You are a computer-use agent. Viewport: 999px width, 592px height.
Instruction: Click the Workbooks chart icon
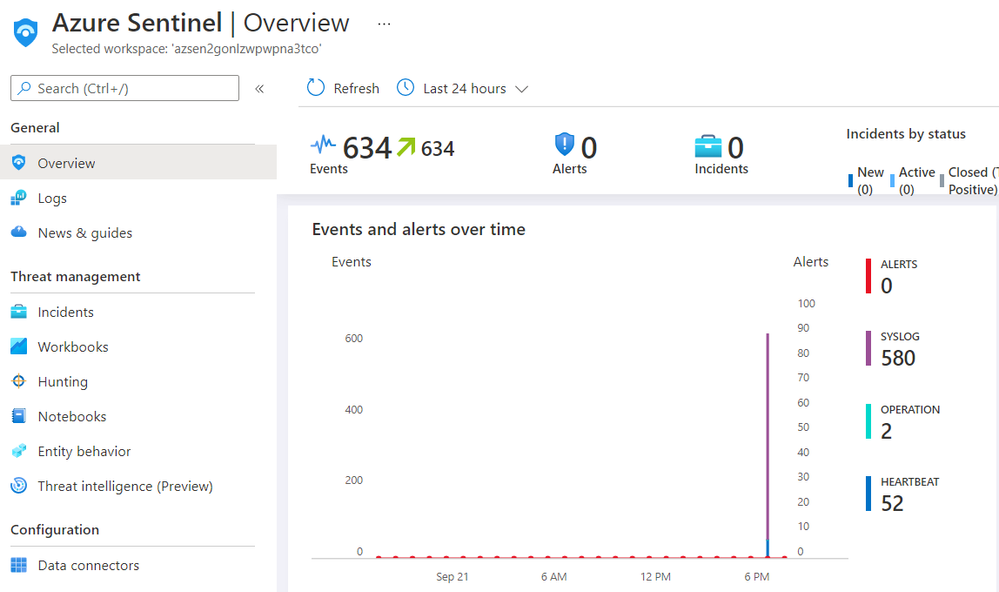[x=19, y=346]
